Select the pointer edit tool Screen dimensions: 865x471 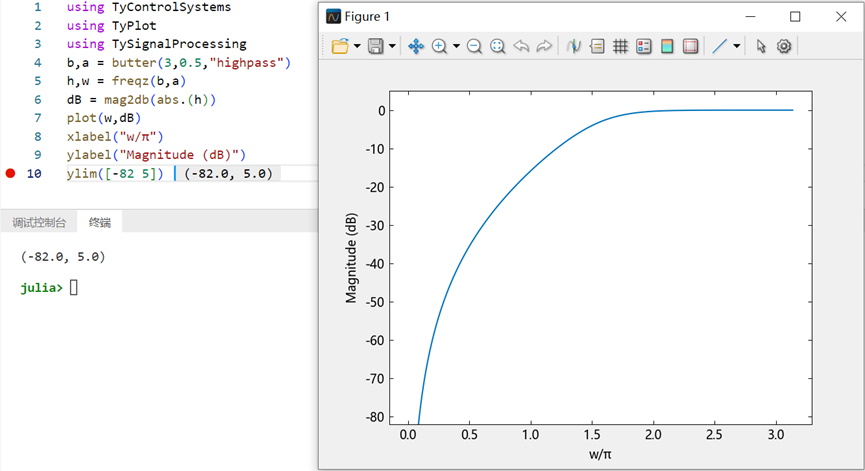coord(761,46)
